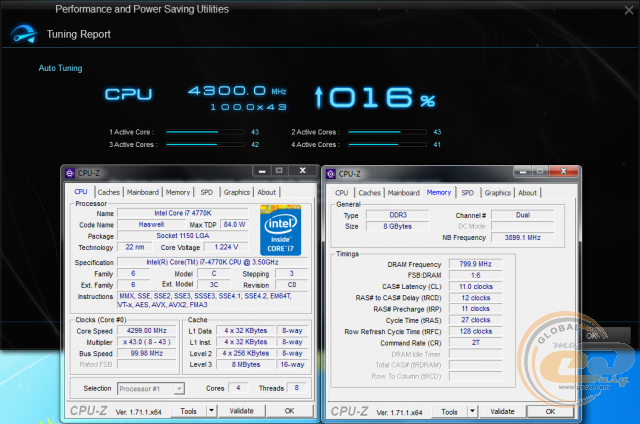Click the 3 Active Cores ratio bar
Screen dimensions: 640x424
tap(205, 144)
